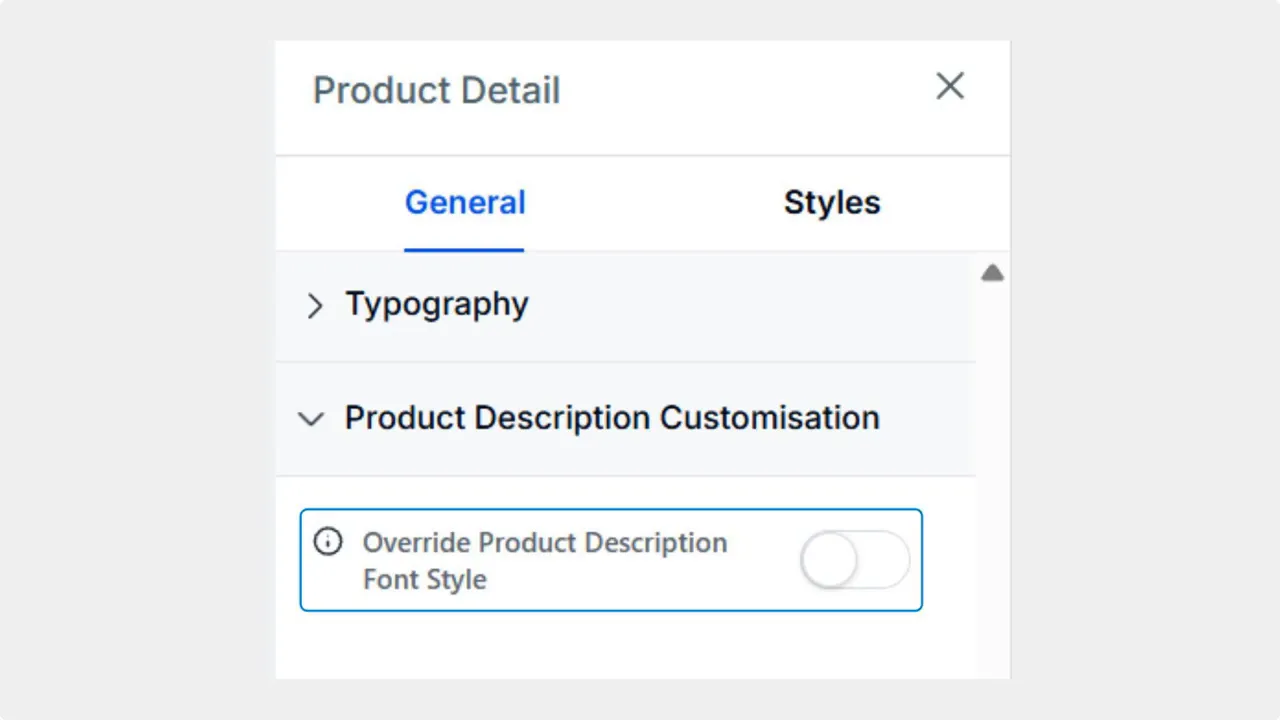Image resolution: width=1280 pixels, height=720 pixels.
Task: Click the Product Detail title text
Action: point(436,90)
